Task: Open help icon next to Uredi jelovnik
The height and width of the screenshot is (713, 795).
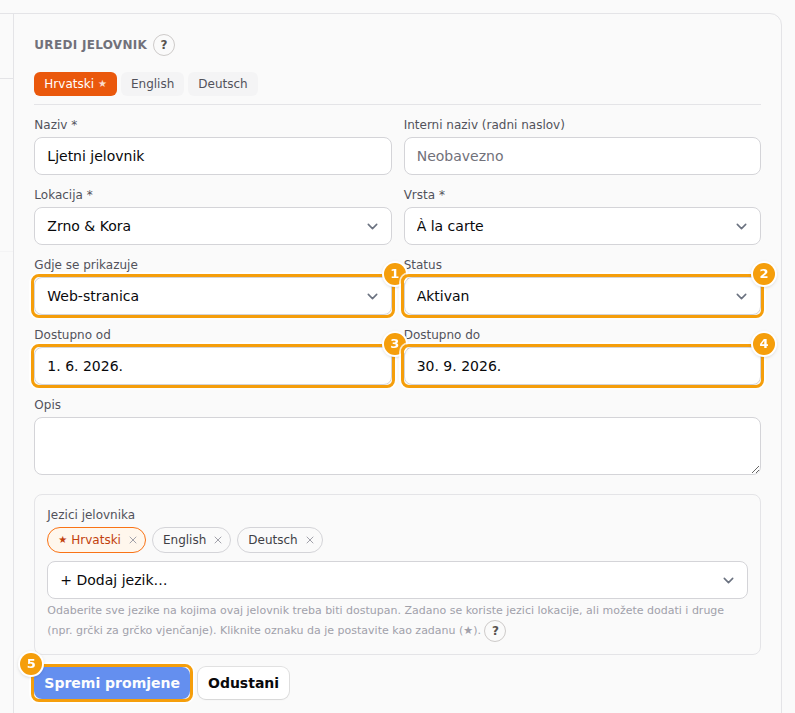Action: [x=164, y=45]
